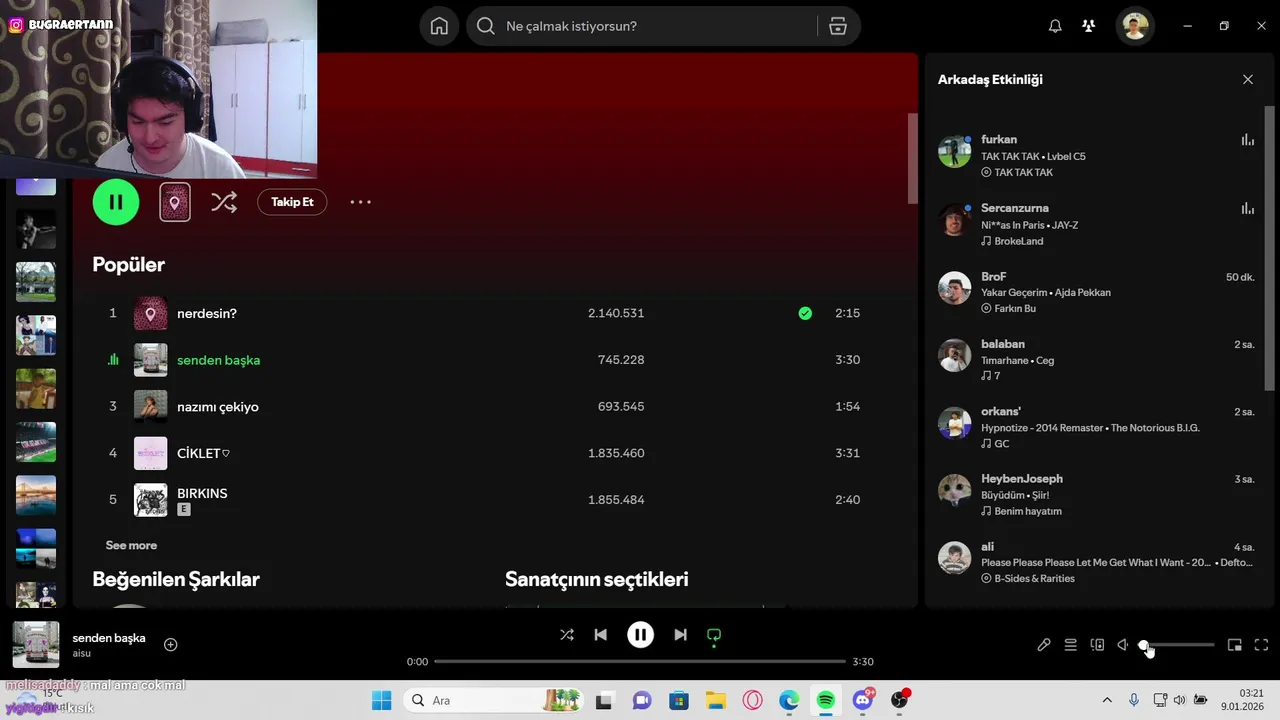Seek on the song progress bar
The width and height of the screenshot is (1280, 720).
pos(640,662)
